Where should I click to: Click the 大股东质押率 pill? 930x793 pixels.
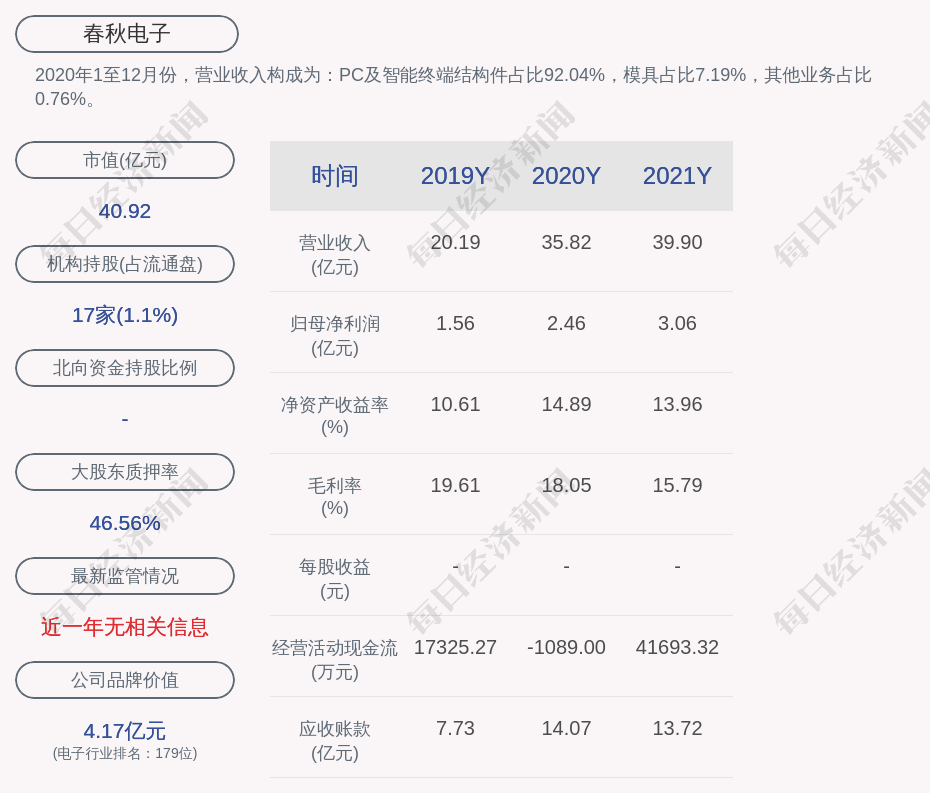[125, 472]
